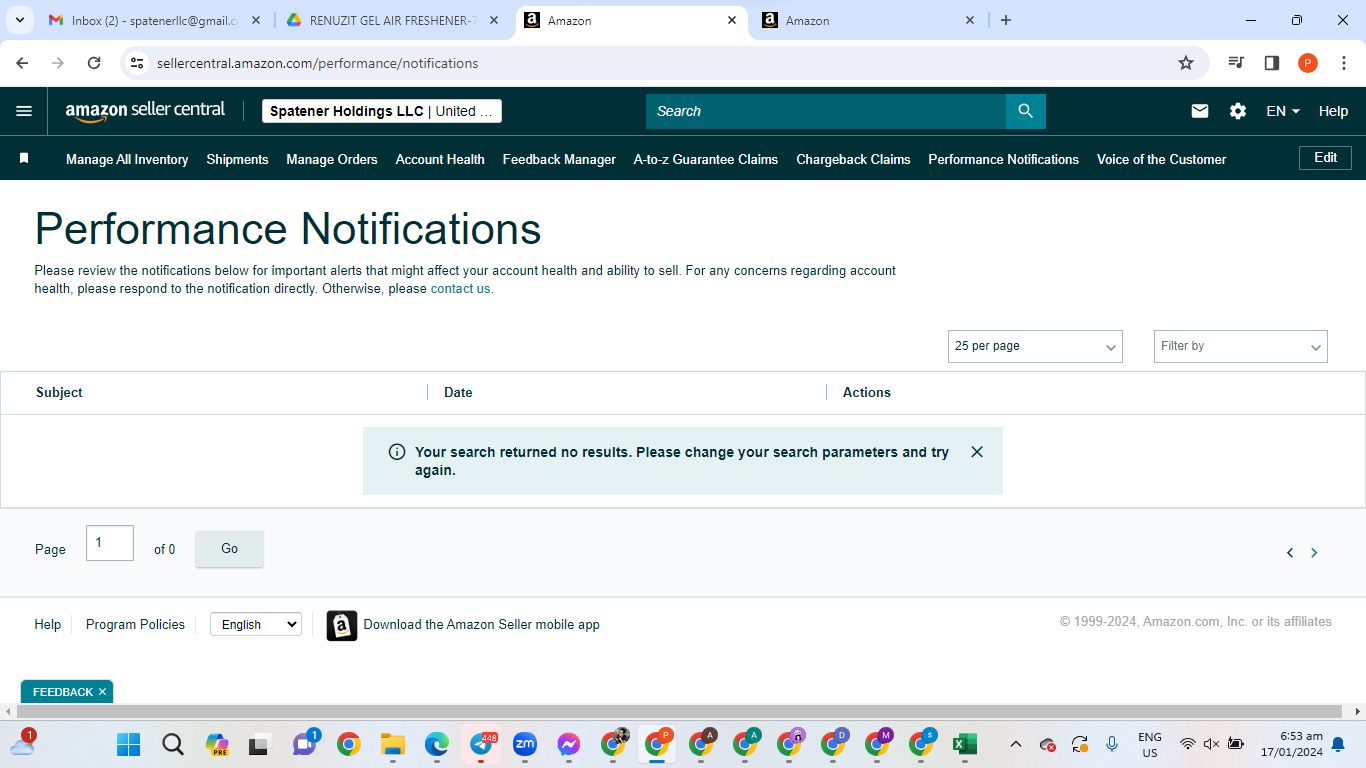The image size is (1366, 768).
Task: Open the Spatener Holdings LLC account switcher
Action: click(382, 111)
